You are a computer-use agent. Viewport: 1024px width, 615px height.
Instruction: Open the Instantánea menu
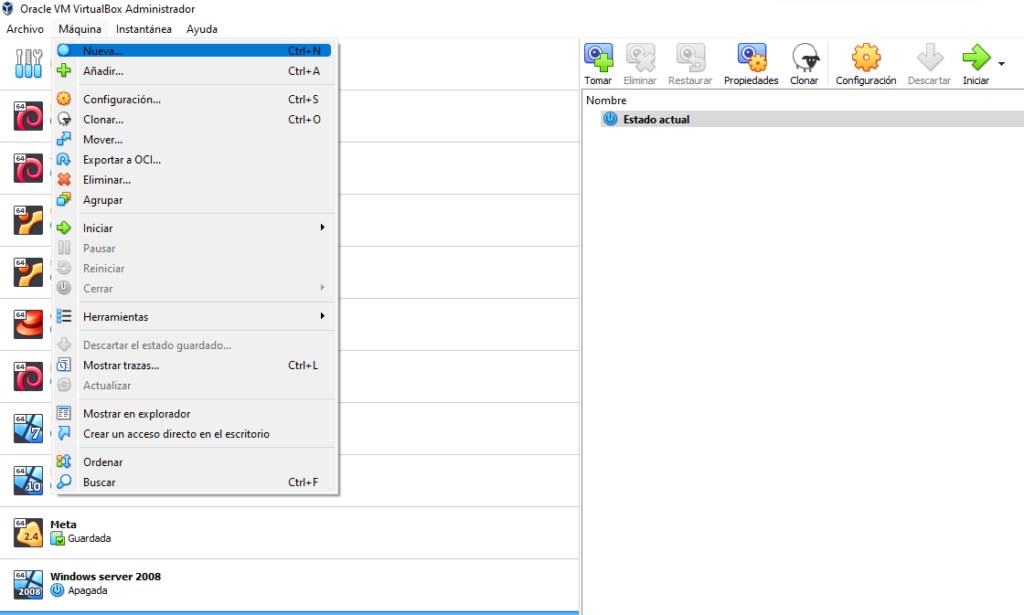coord(144,29)
